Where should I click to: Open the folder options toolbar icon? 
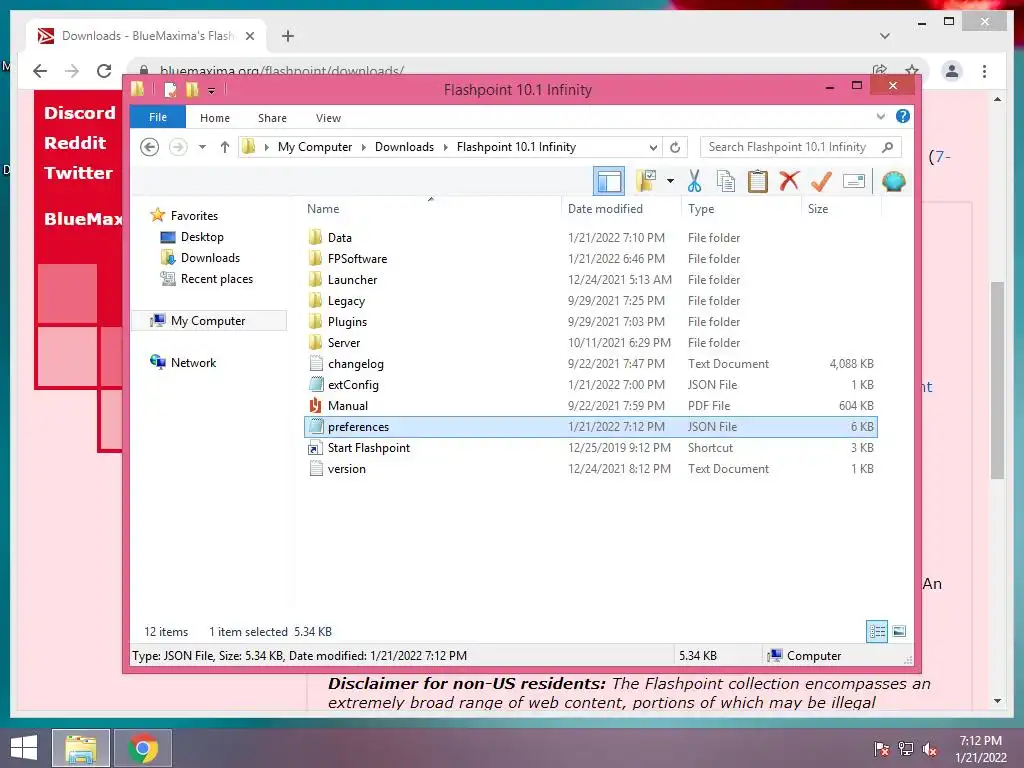(646, 181)
